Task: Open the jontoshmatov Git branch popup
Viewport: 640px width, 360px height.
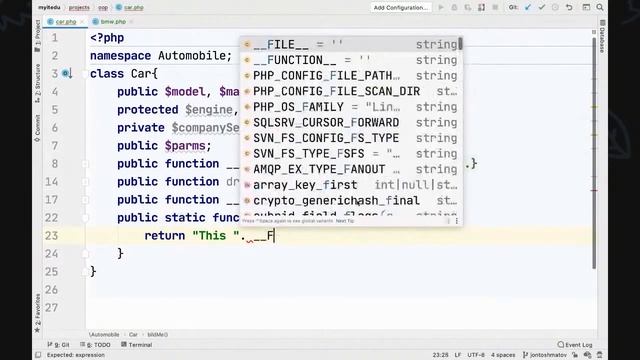Action: point(544,355)
